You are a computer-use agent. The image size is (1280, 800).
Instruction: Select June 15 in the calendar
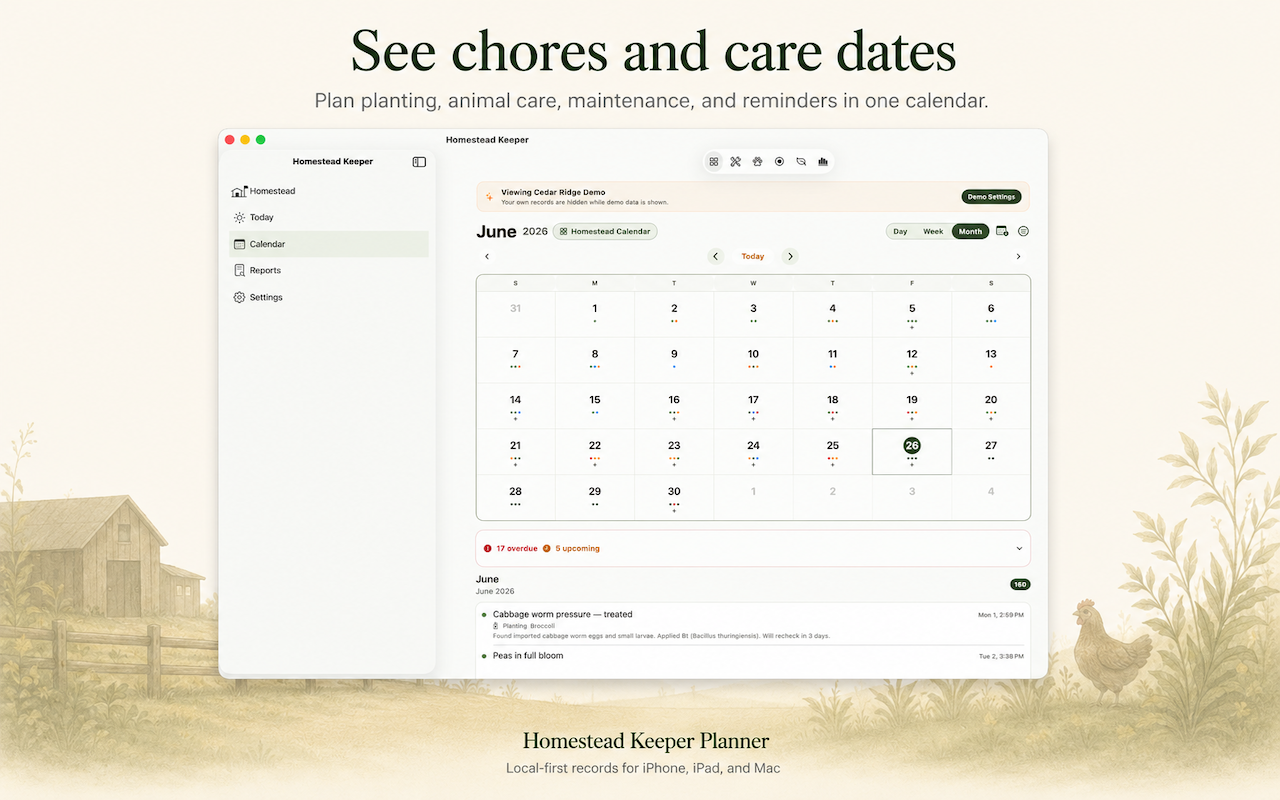pos(595,405)
